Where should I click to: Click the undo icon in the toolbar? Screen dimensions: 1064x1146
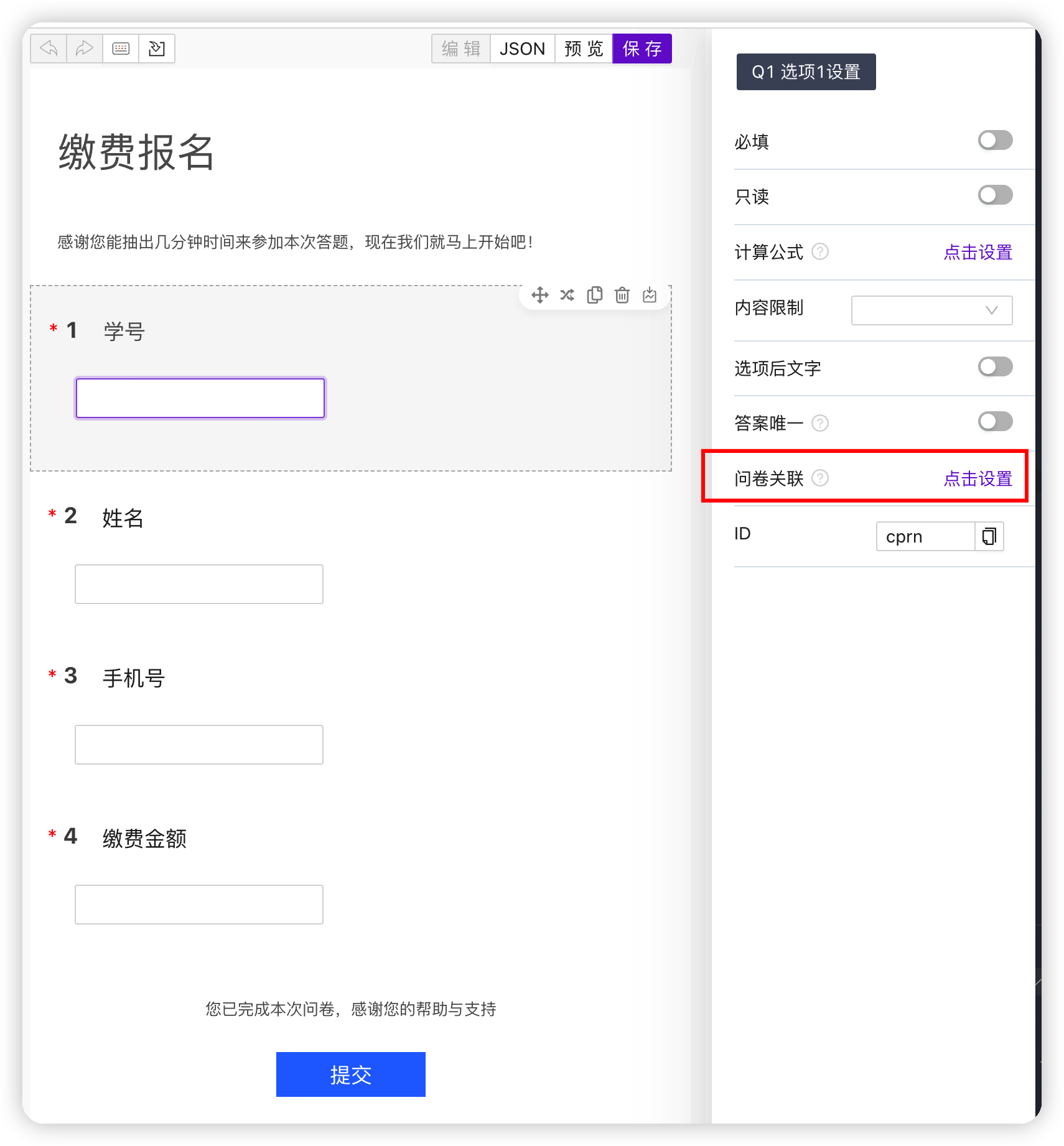click(x=49, y=48)
